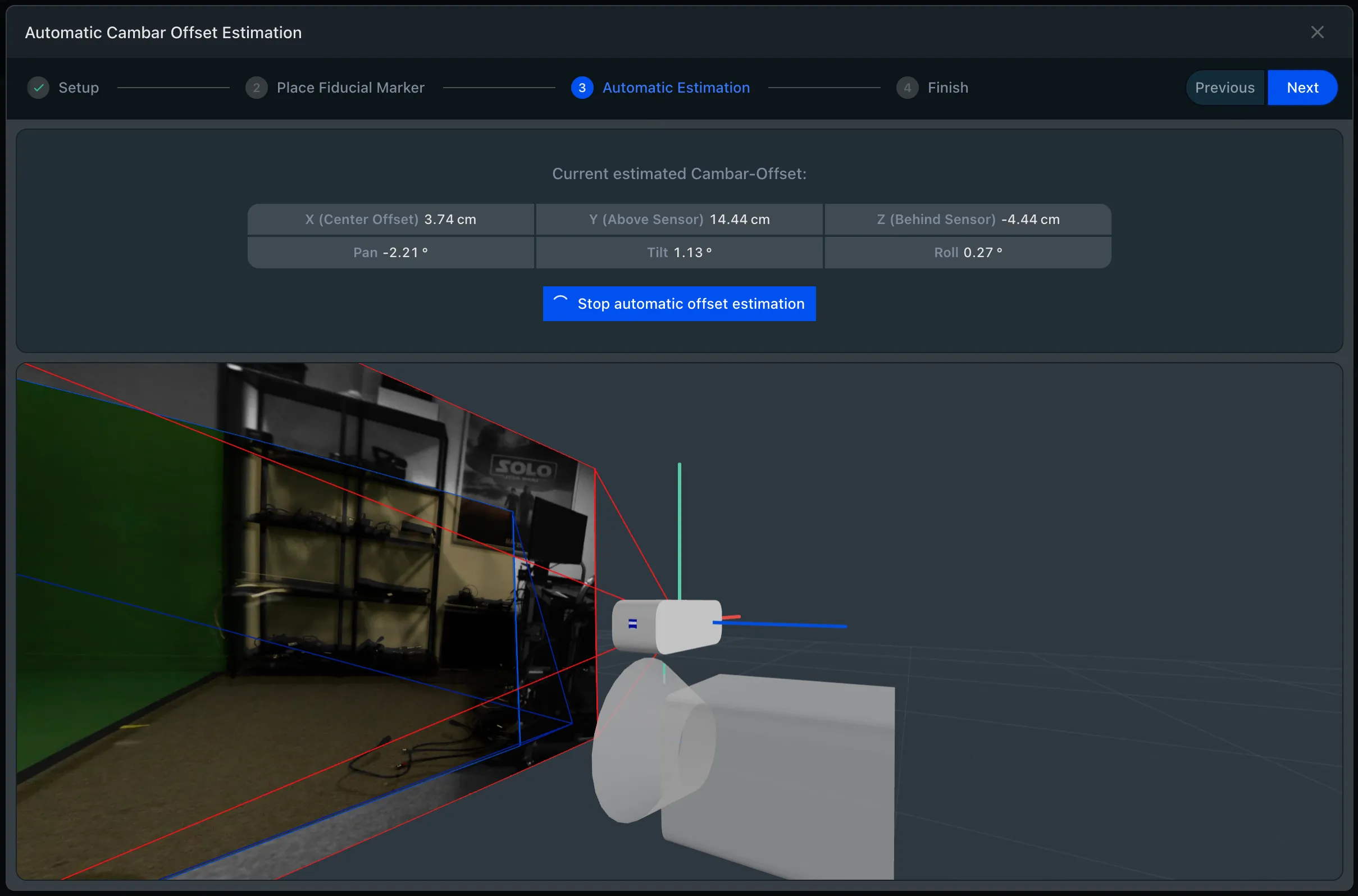
Task: Open the Place Fiducial Marker step
Action: (350, 88)
